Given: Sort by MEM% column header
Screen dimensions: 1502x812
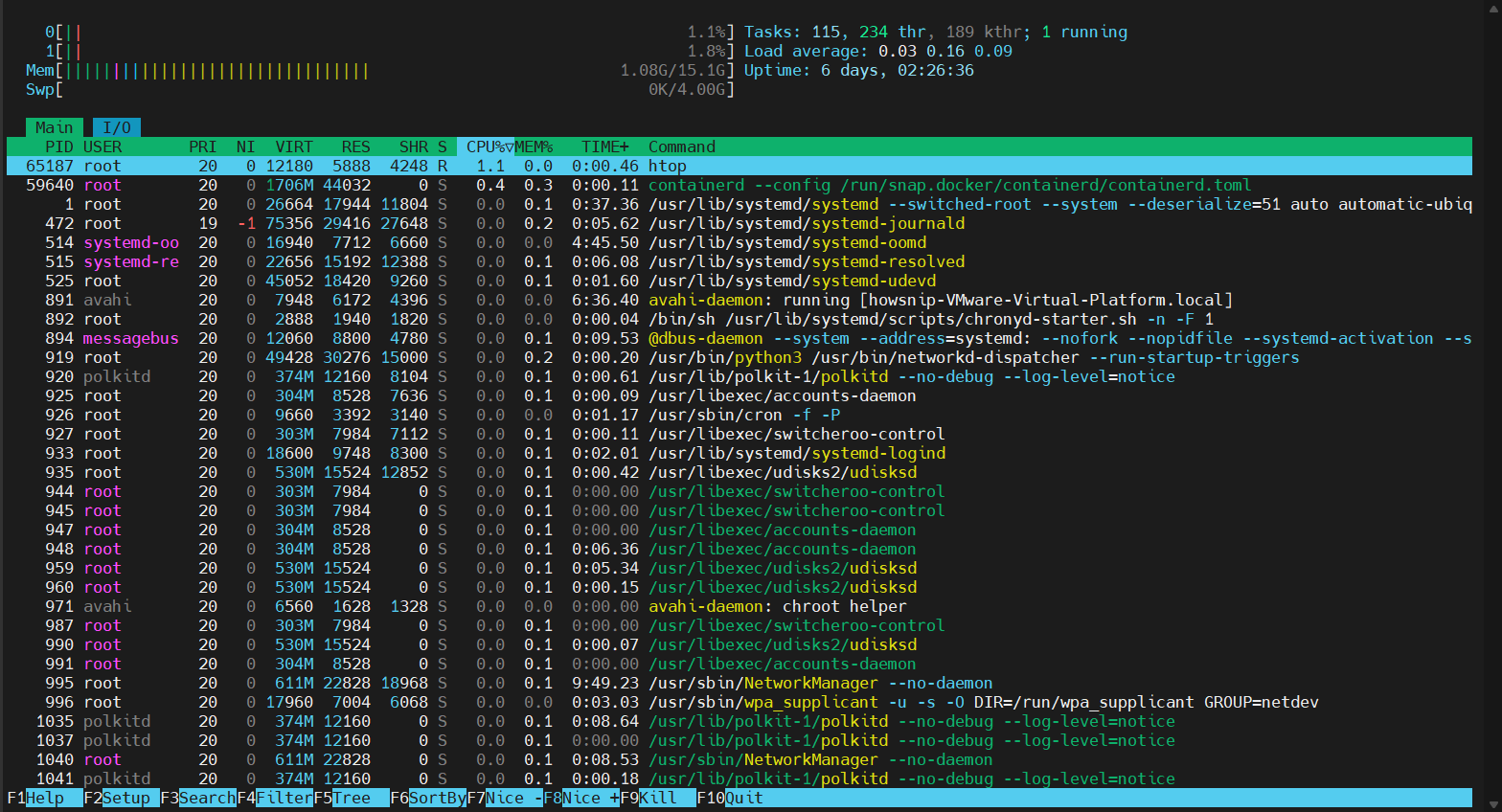Looking at the screenshot, I should pyautogui.click(x=534, y=147).
